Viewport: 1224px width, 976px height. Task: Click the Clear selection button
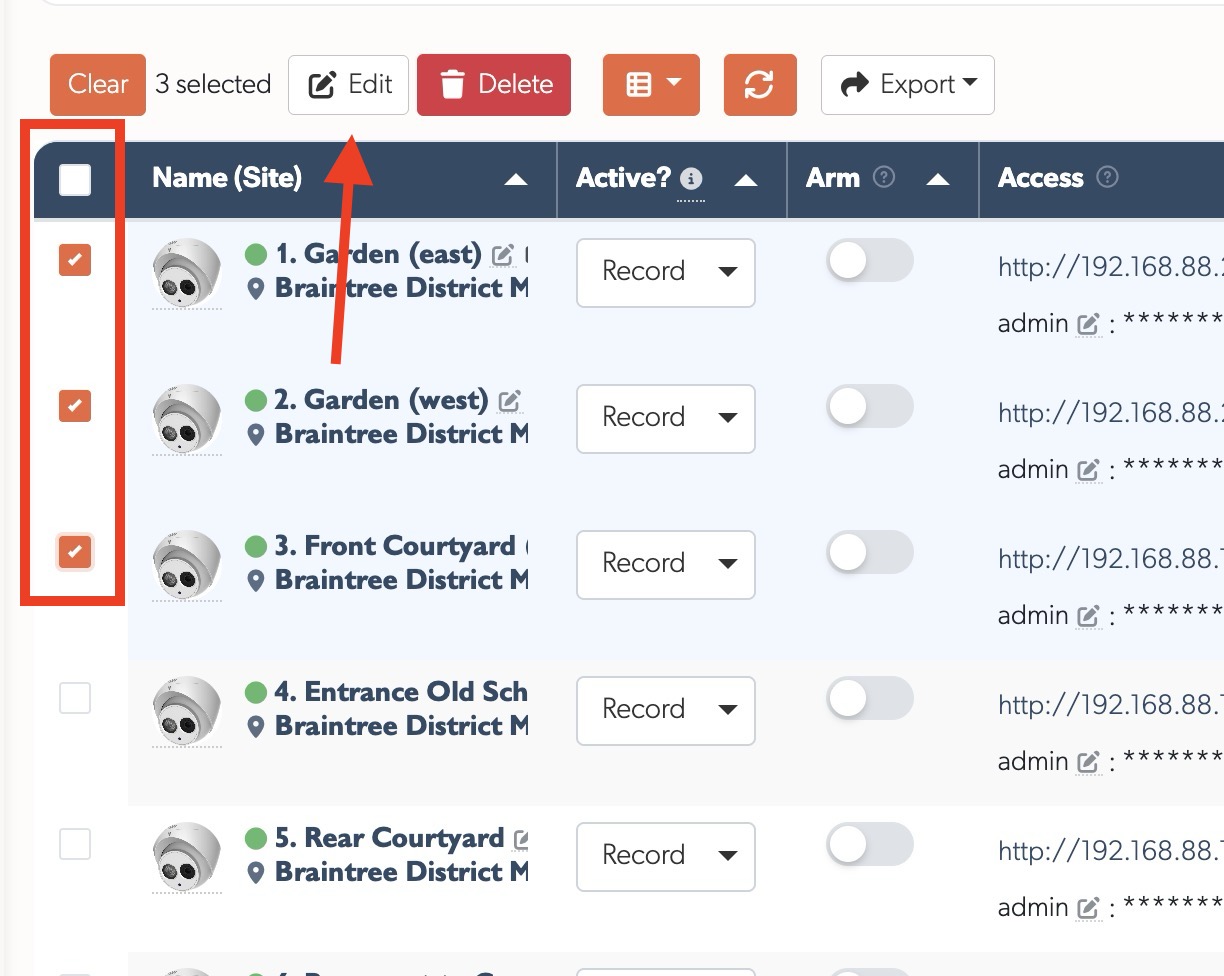pos(97,85)
